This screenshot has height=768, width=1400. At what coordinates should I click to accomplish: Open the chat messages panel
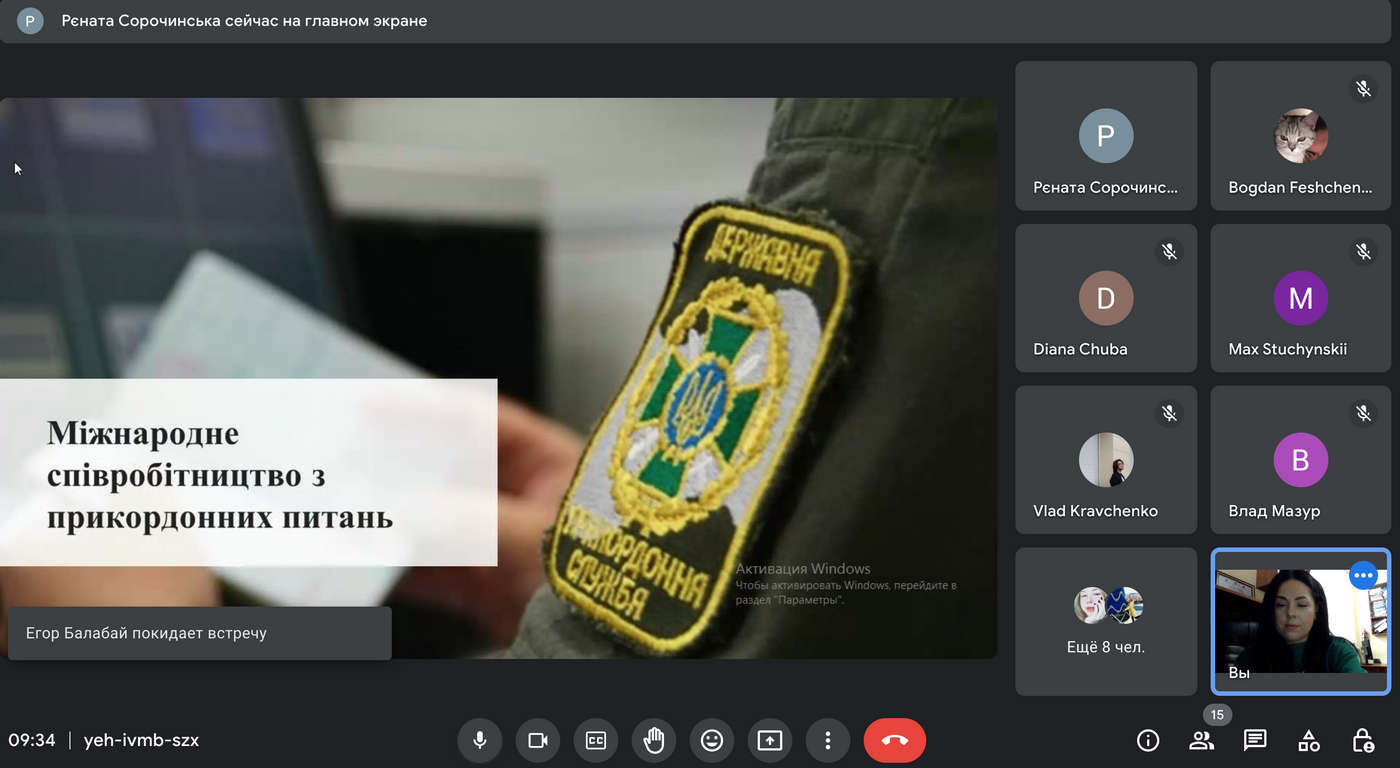(x=1255, y=740)
